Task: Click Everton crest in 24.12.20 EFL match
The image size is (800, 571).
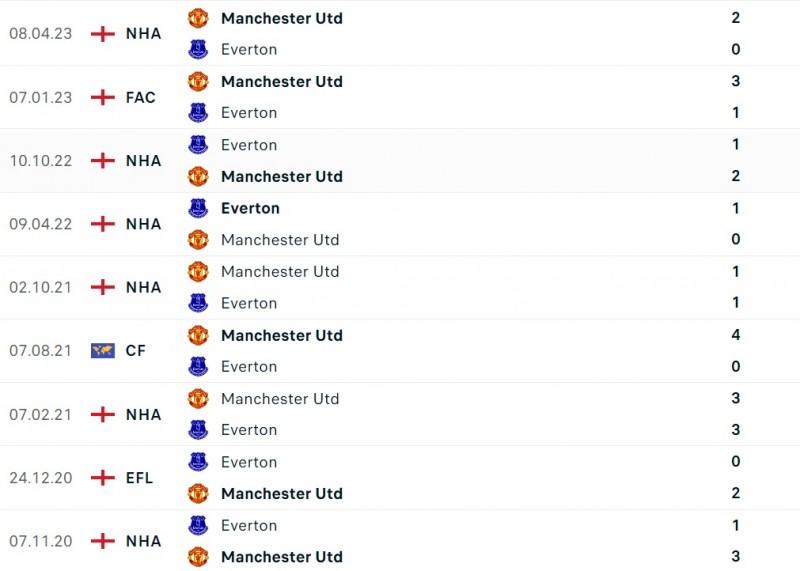Action: pyautogui.click(x=198, y=462)
